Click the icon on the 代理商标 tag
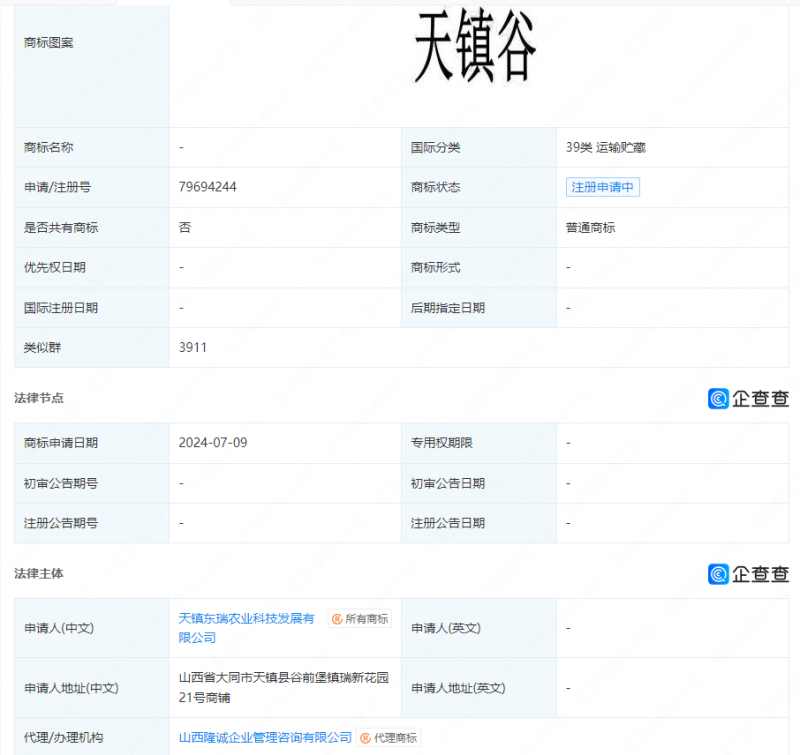Screen dimensions: 800x755 click(x=366, y=738)
